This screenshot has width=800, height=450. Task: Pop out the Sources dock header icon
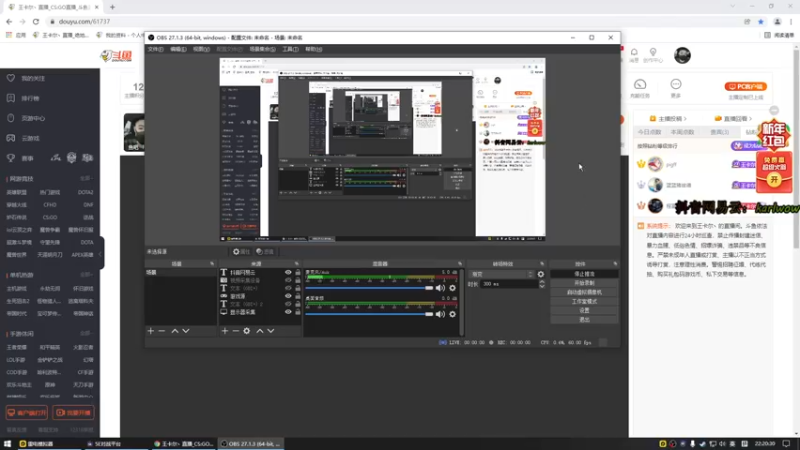pos(297,264)
